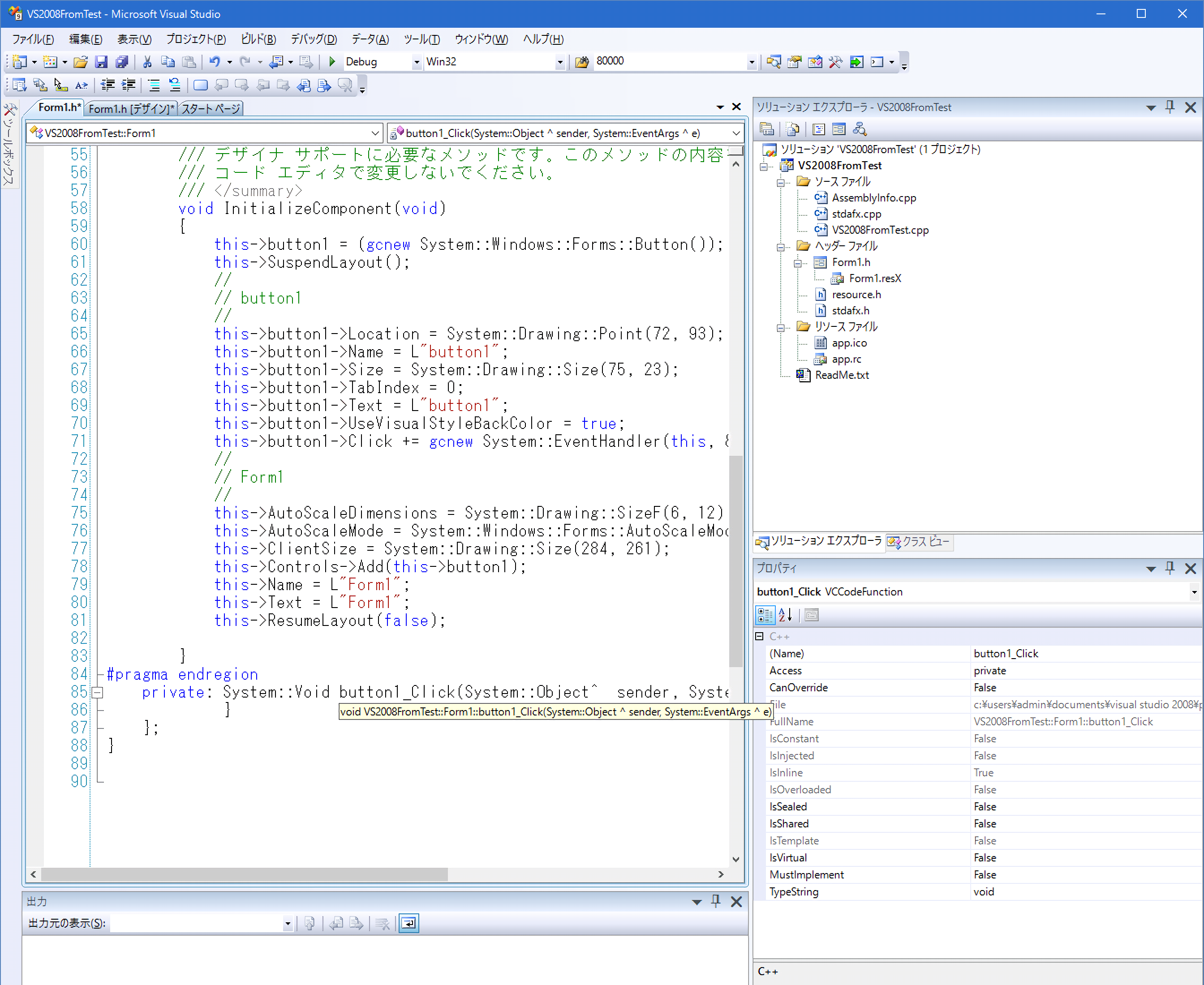Click the Save All icon
This screenshot has height=985, width=1204.
point(122,61)
